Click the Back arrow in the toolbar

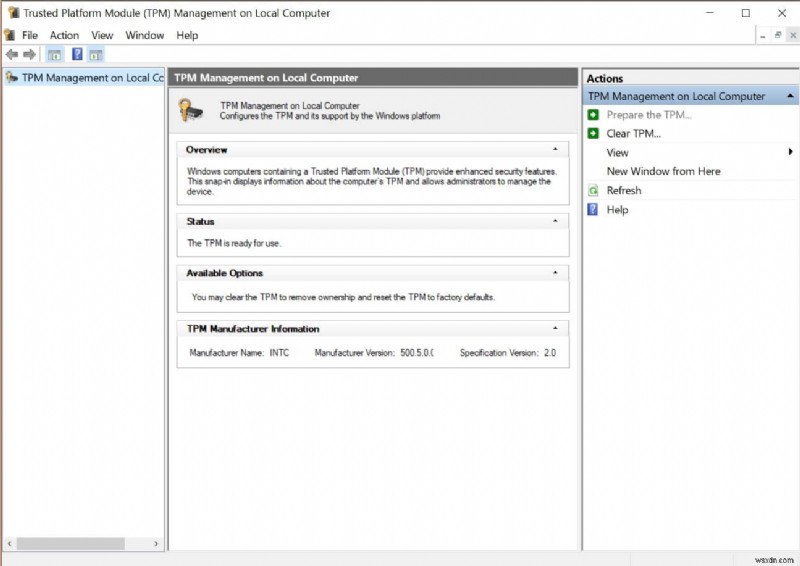[12, 54]
